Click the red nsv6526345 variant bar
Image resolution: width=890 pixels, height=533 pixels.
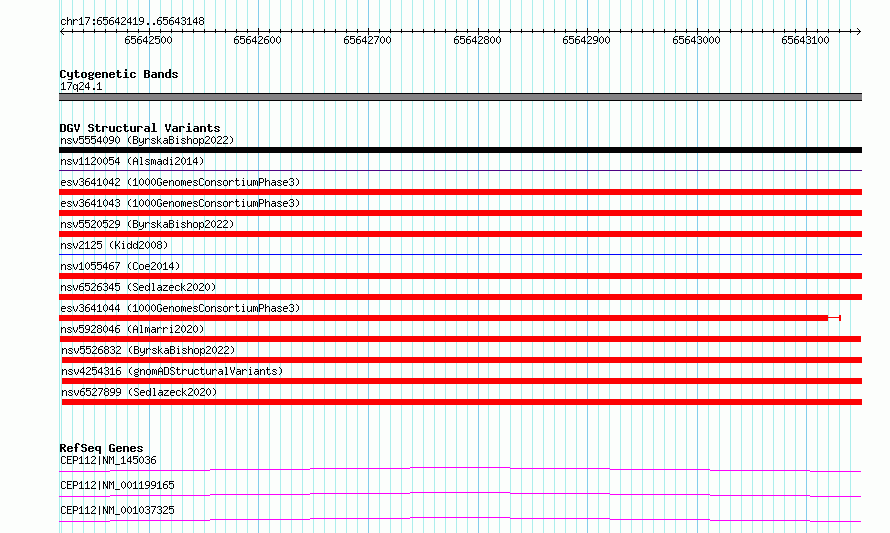(460, 297)
